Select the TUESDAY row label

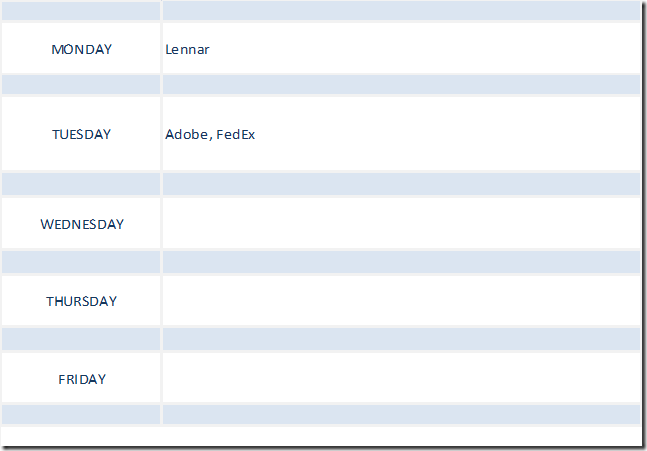point(82,134)
